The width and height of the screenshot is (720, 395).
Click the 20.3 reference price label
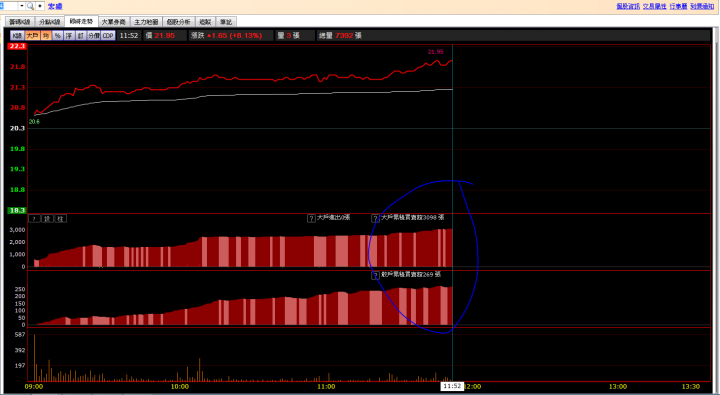(17, 128)
